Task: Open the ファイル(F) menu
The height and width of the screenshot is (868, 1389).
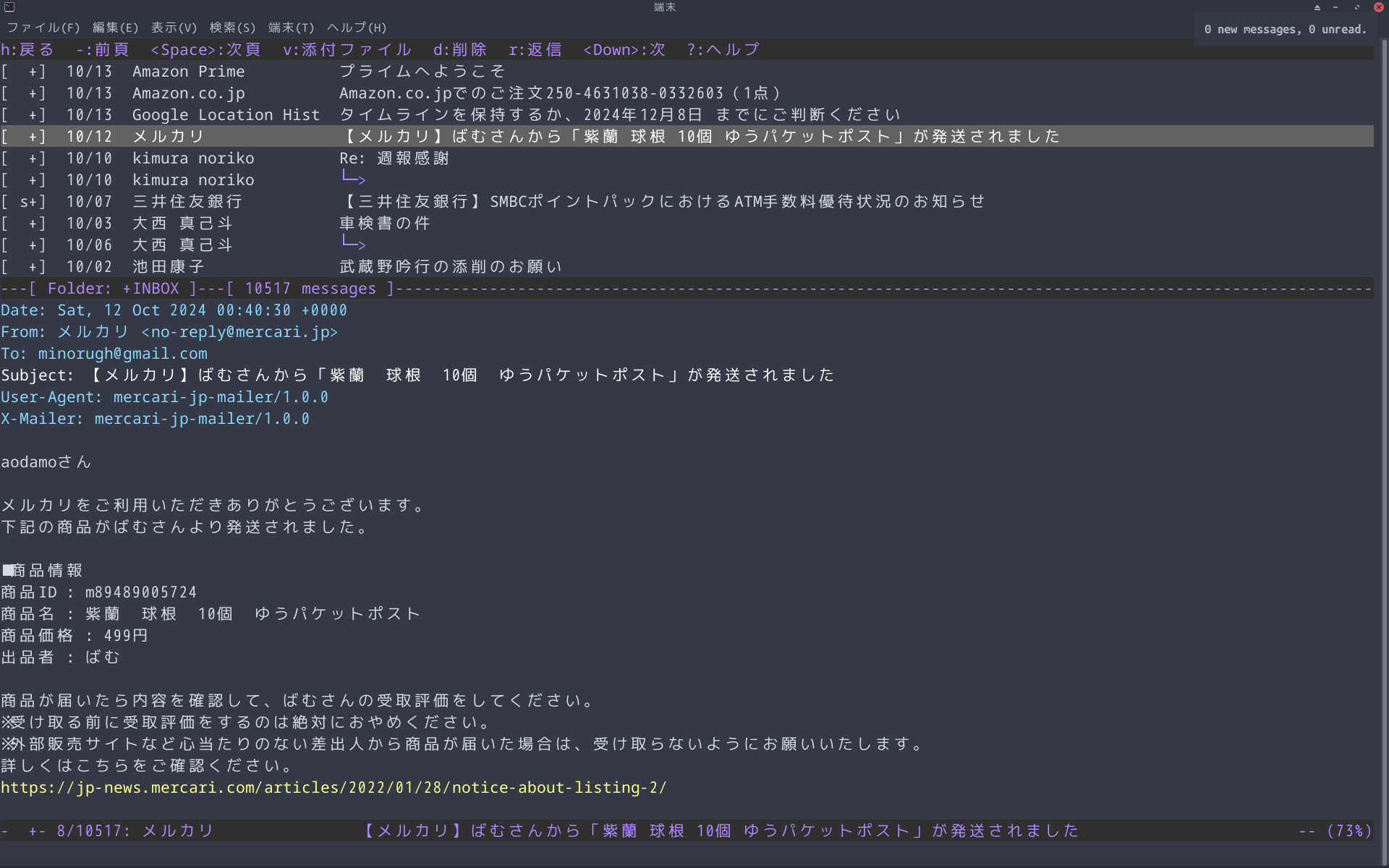Action: [x=43, y=27]
